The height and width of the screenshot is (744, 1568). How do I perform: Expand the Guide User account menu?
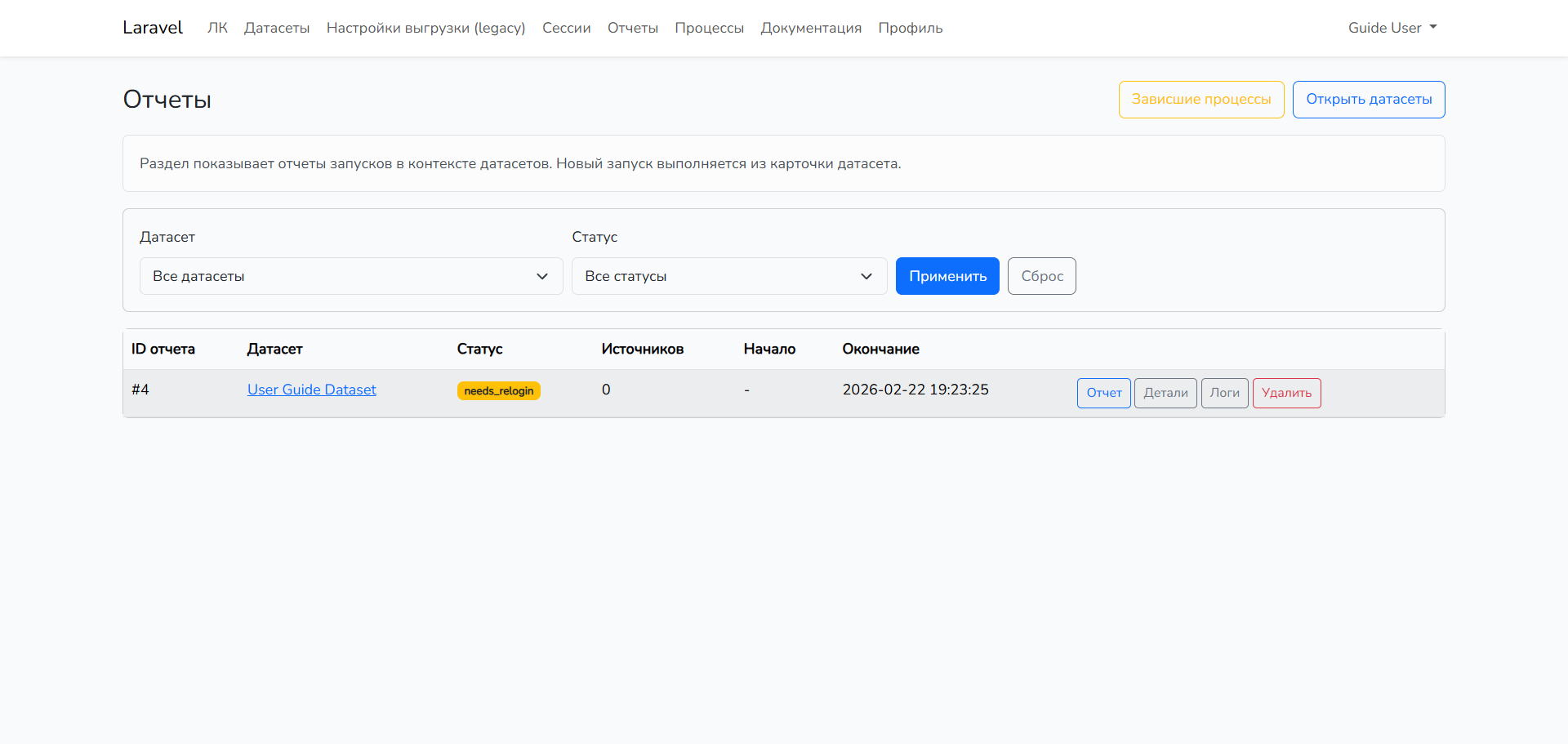1391,27
